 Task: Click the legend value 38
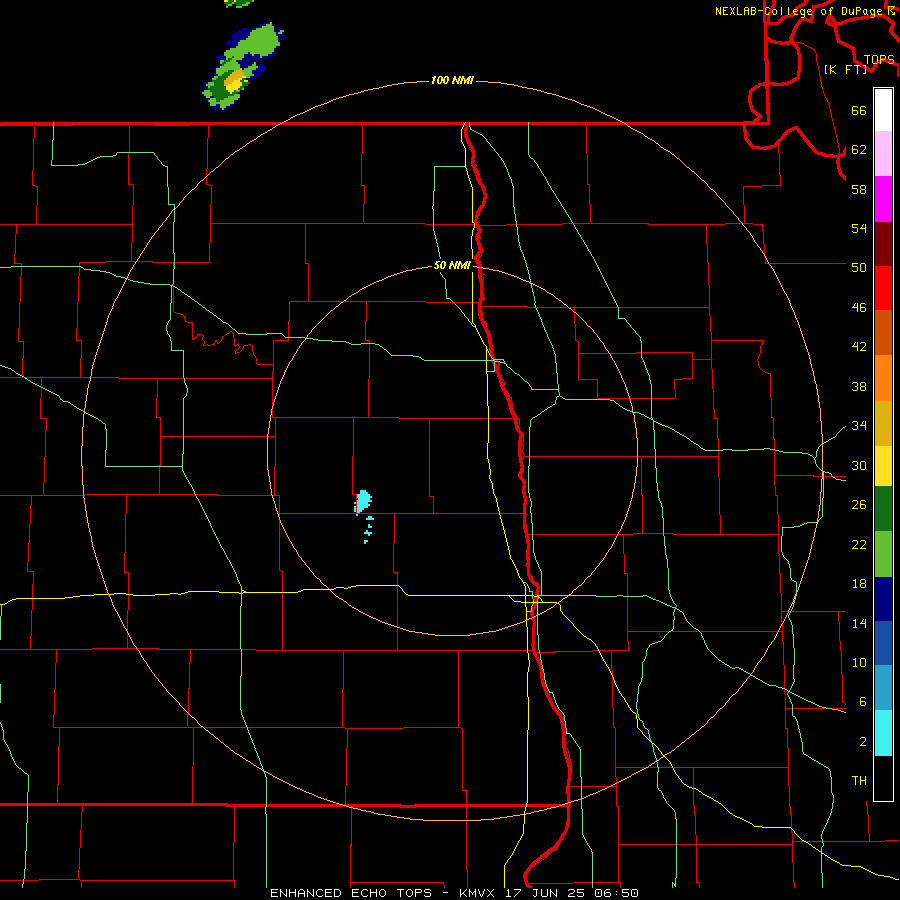coord(859,386)
